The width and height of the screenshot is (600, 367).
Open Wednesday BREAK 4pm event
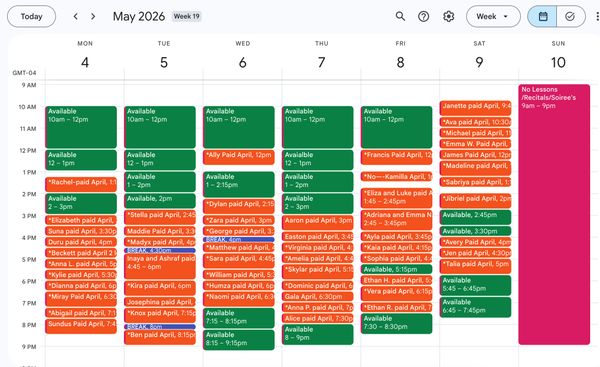coord(239,240)
